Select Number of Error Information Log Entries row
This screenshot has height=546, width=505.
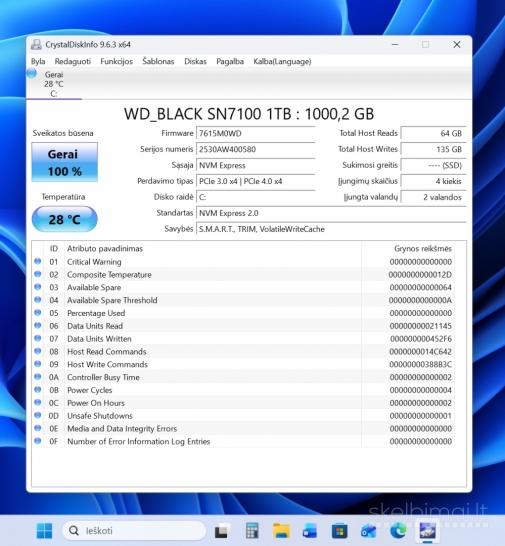pos(243,442)
